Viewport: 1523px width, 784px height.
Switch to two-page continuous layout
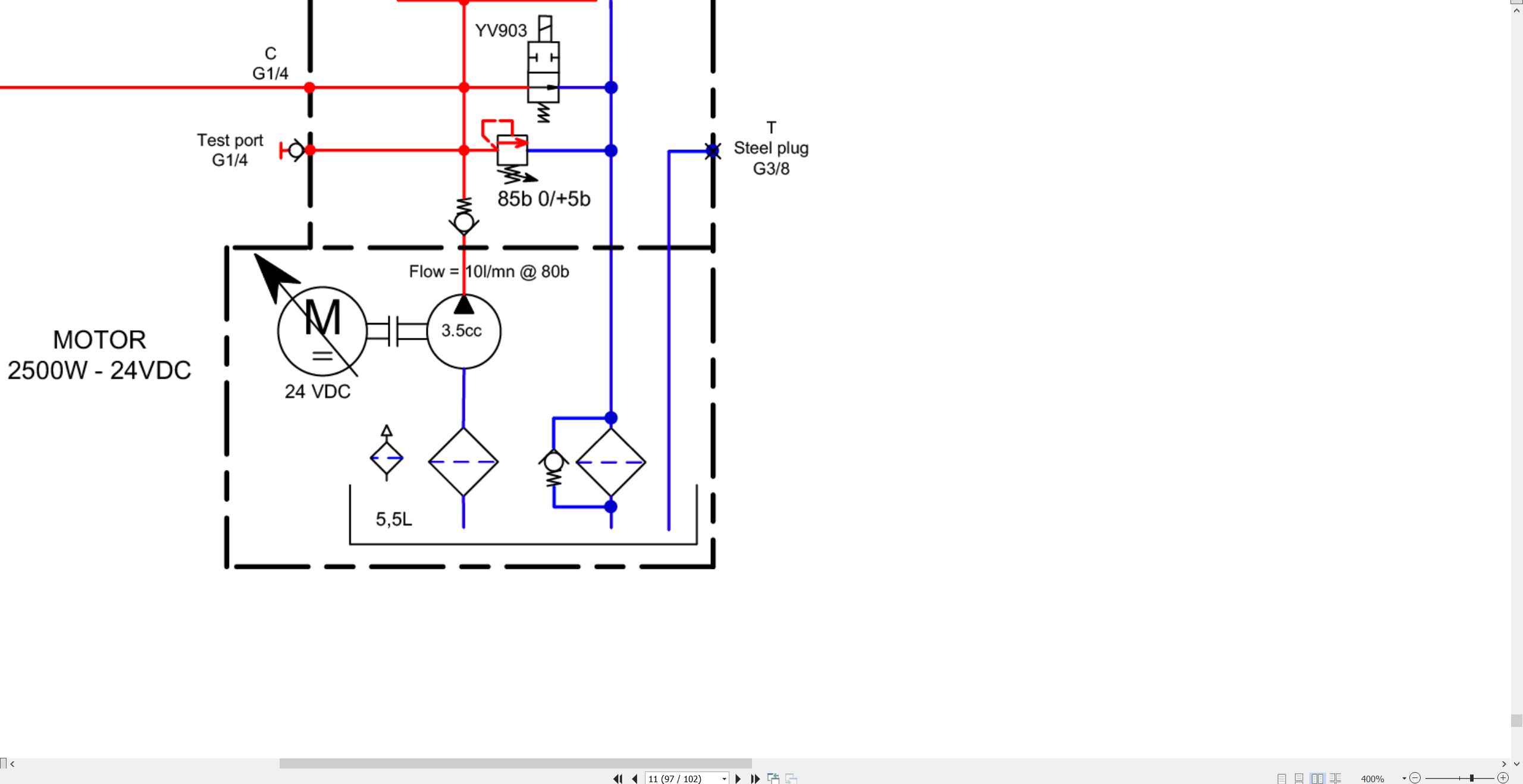[x=1336, y=779]
